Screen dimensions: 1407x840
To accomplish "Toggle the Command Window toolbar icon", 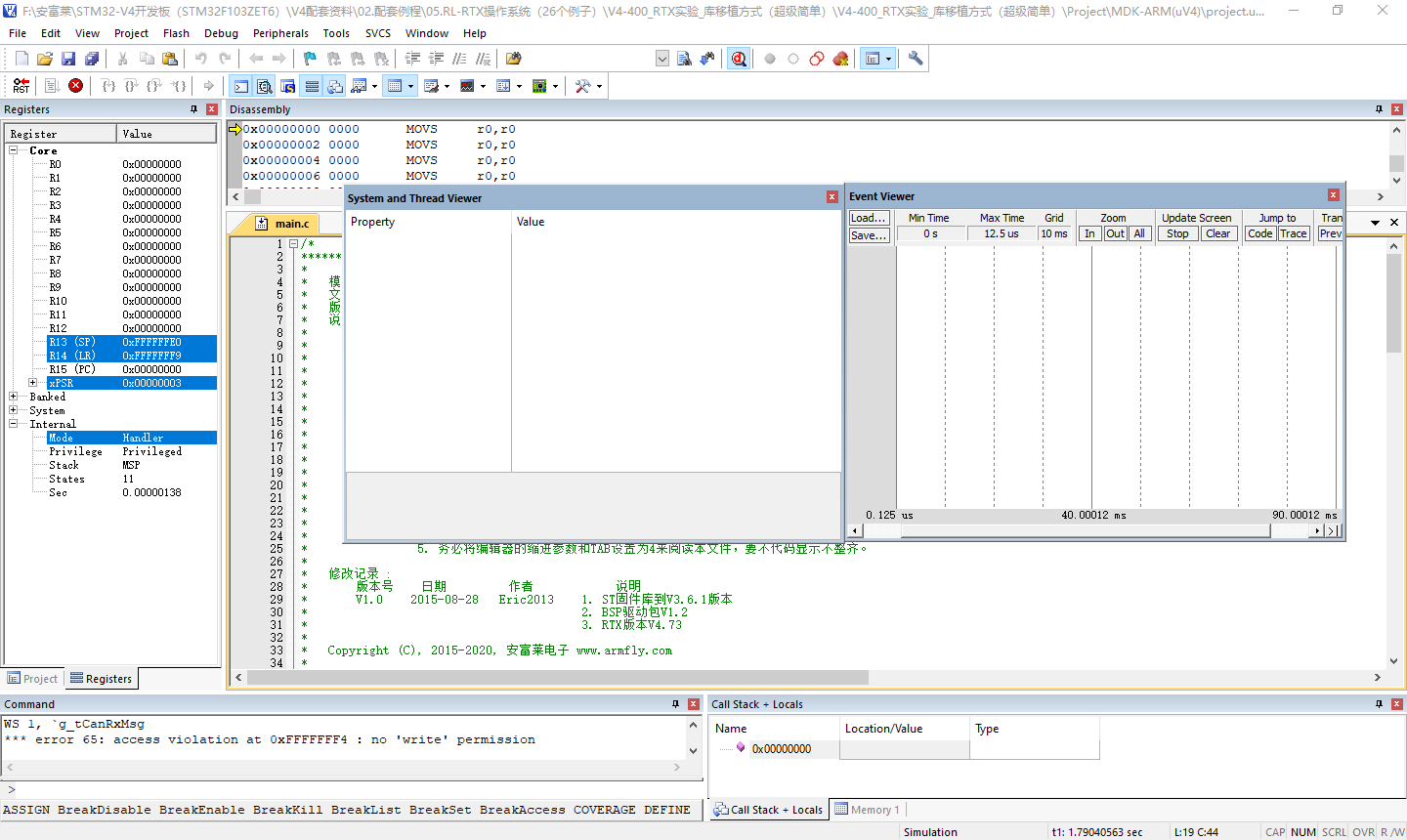I will point(241,86).
